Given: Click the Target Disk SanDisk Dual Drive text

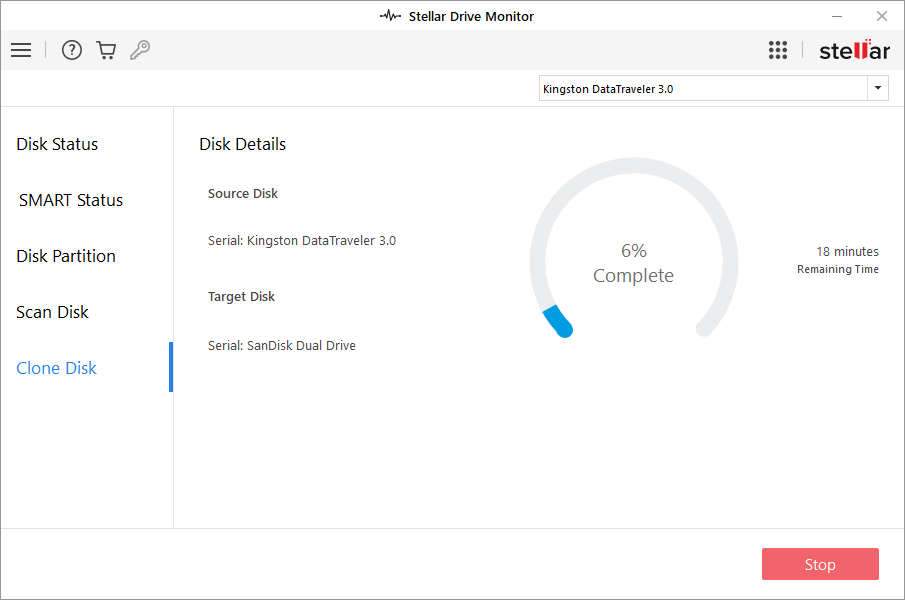Looking at the screenshot, I should point(282,346).
